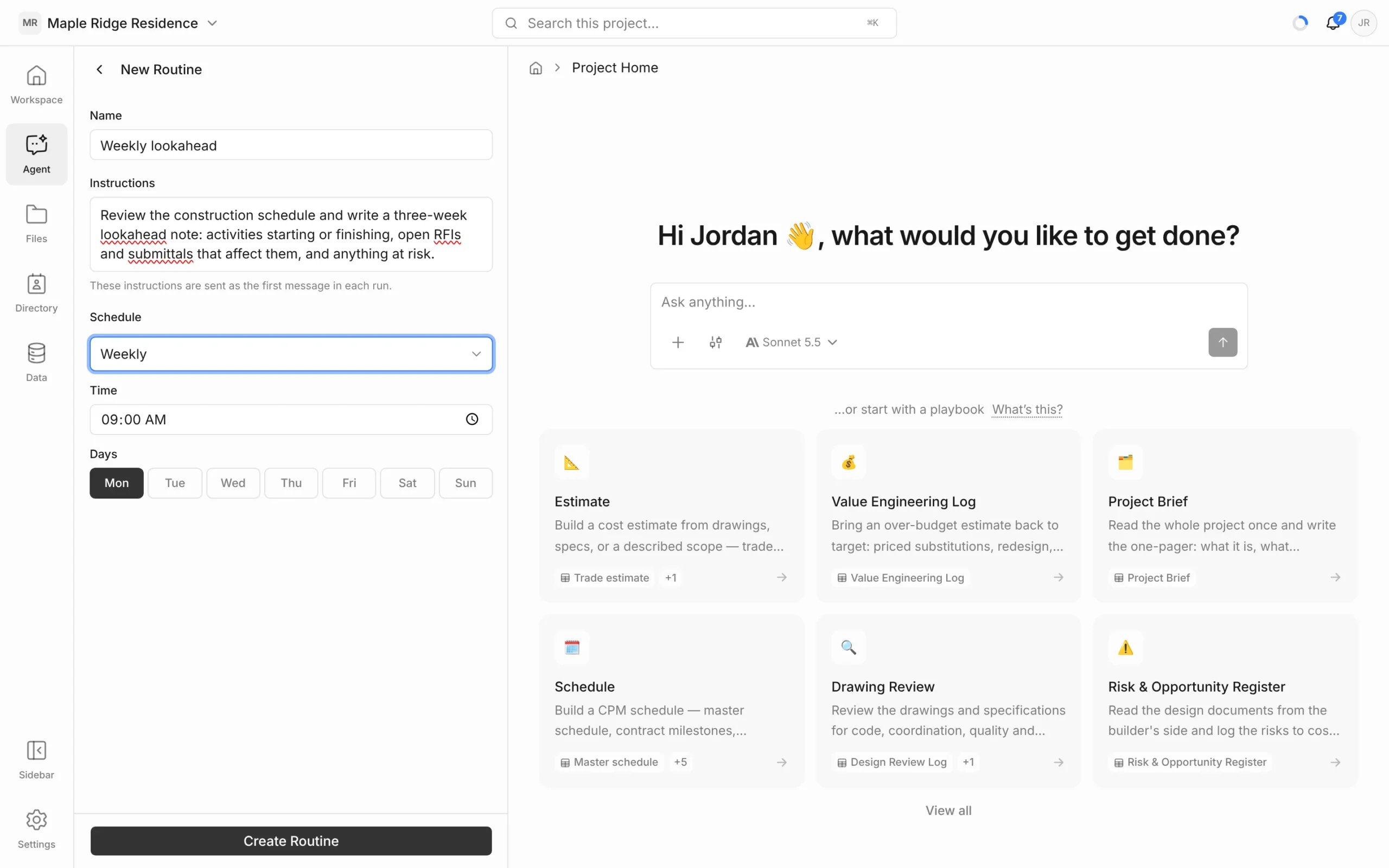The height and width of the screenshot is (868, 1389).
Task: Collapse the panel with Sidebar icon
Action: pos(36,759)
